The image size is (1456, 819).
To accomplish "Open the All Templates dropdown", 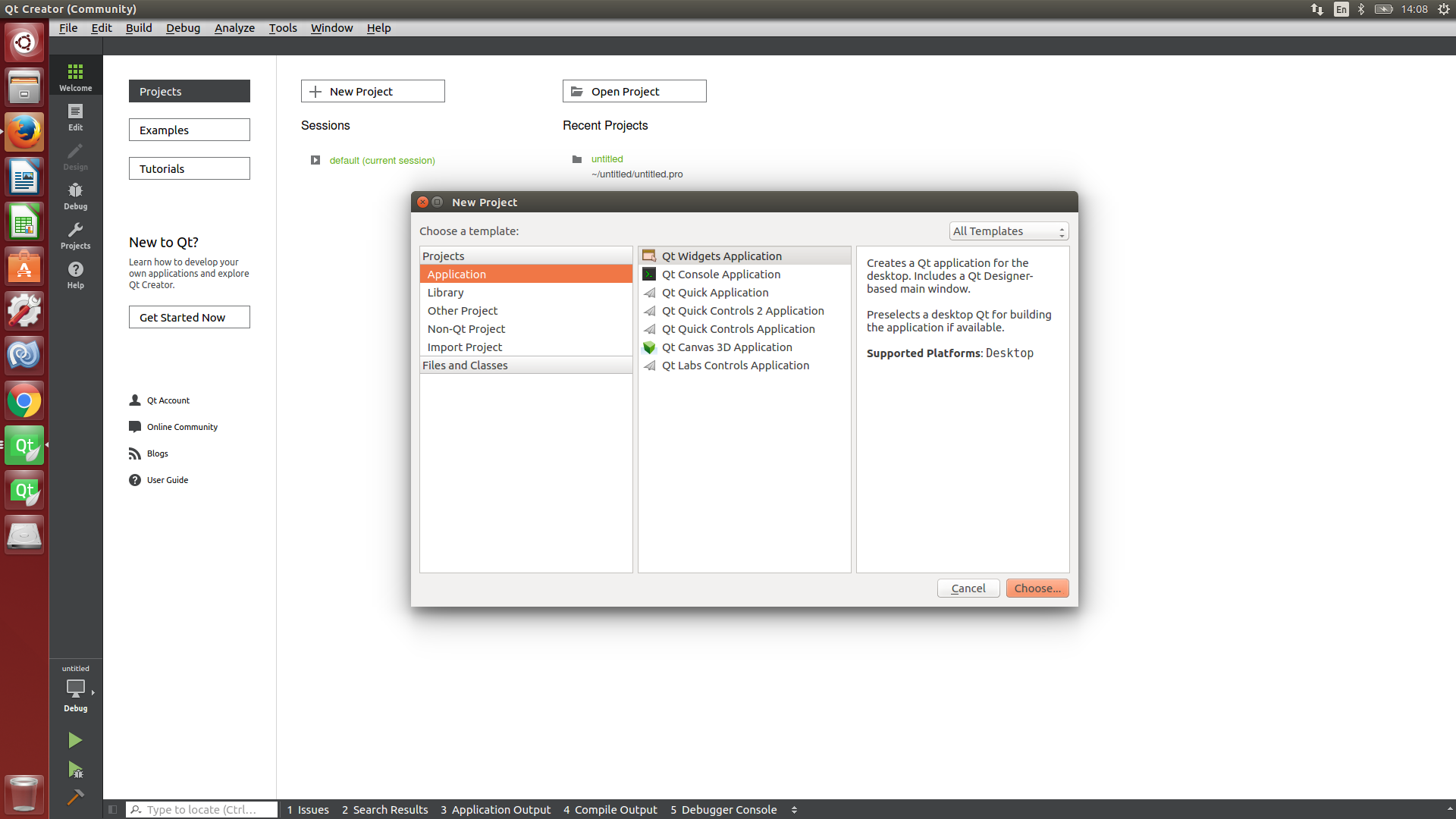I will 1009,231.
